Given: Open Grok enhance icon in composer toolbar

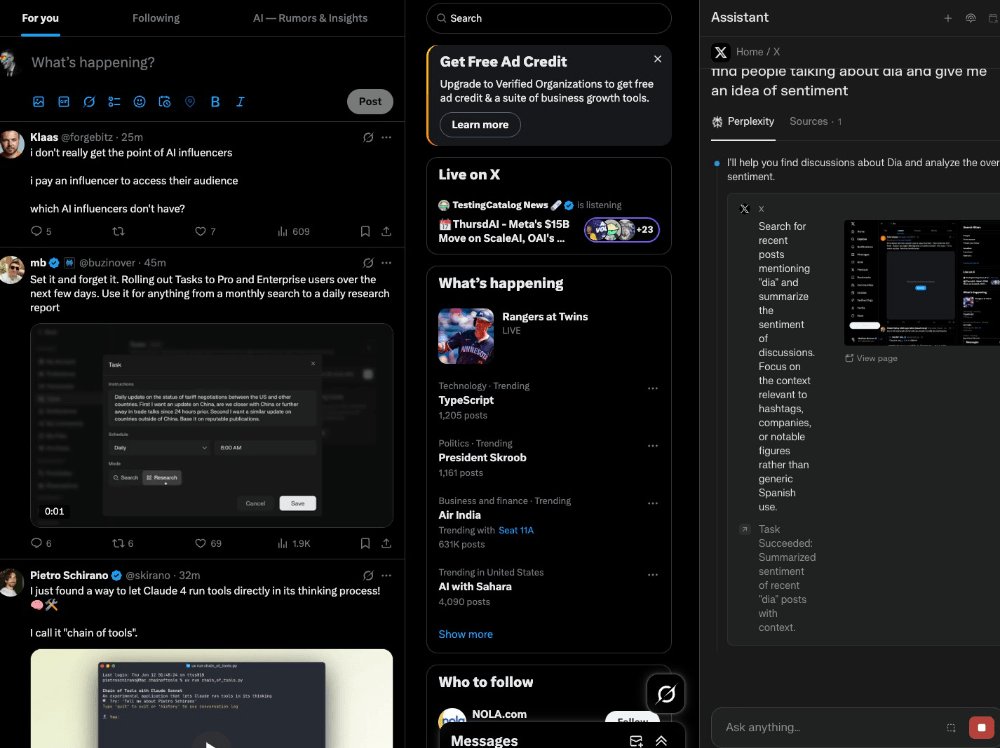Looking at the screenshot, I should [x=89, y=101].
